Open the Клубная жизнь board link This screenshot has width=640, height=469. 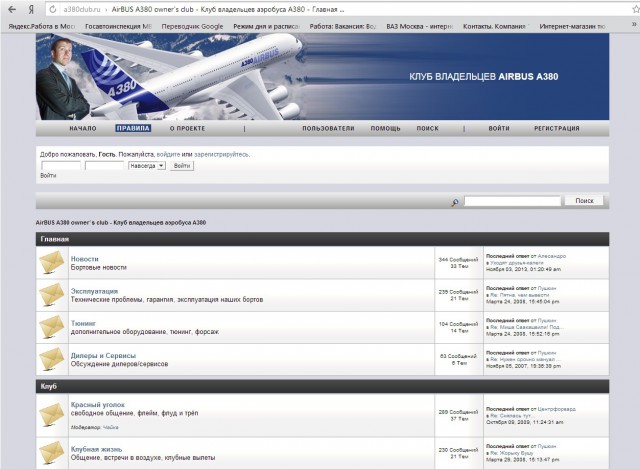point(96,449)
